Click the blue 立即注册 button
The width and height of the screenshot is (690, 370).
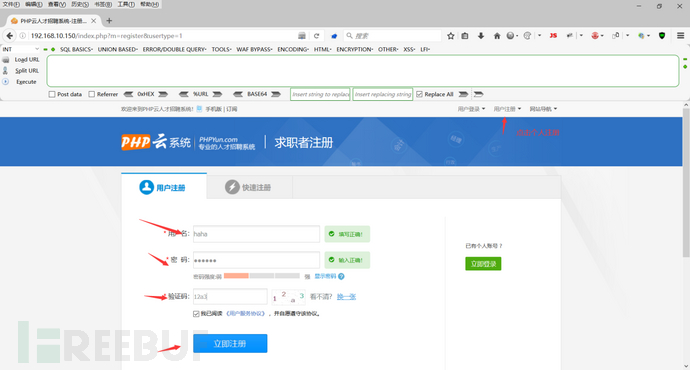(230, 344)
